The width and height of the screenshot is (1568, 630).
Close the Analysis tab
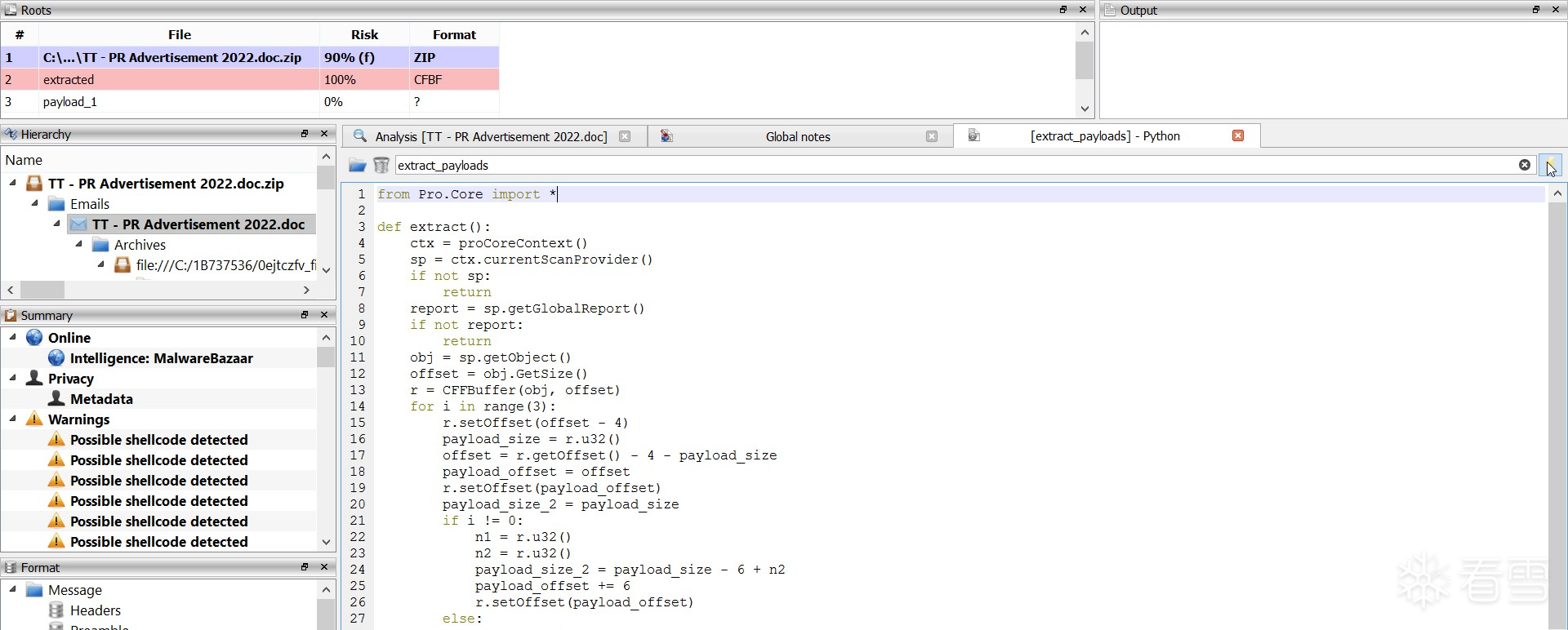point(625,136)
